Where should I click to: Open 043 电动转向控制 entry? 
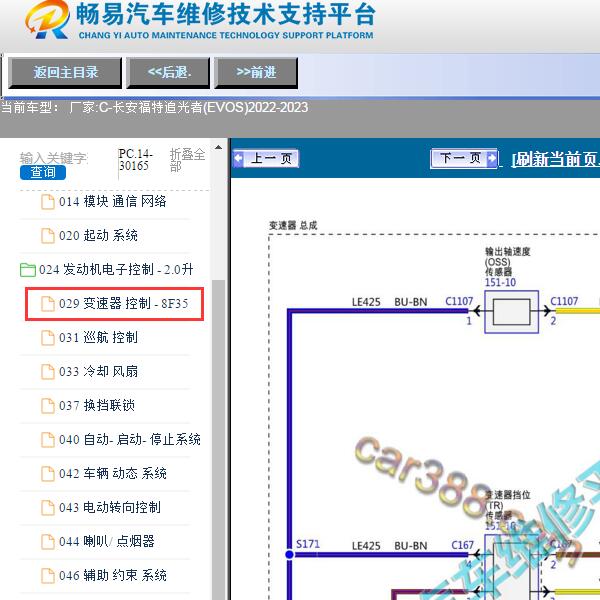[110, 507]
